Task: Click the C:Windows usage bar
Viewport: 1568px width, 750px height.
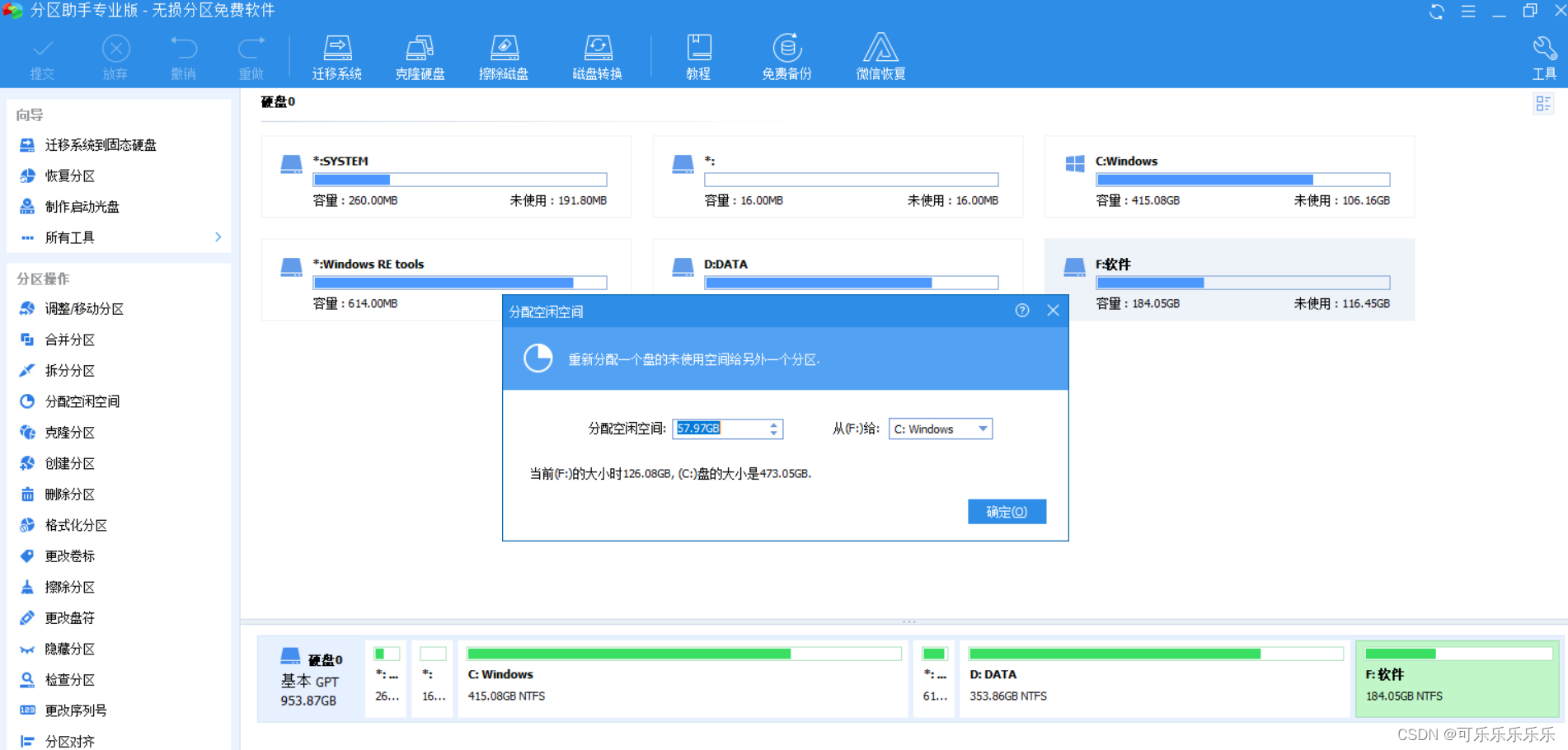Action: pyautogui.click(x=1243, y=180)
